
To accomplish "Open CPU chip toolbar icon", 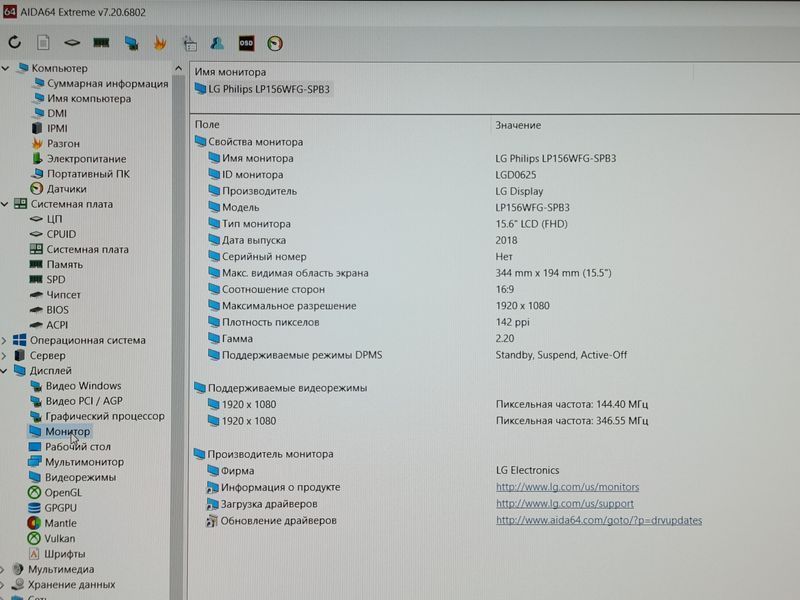I will [x=72, y=43].
